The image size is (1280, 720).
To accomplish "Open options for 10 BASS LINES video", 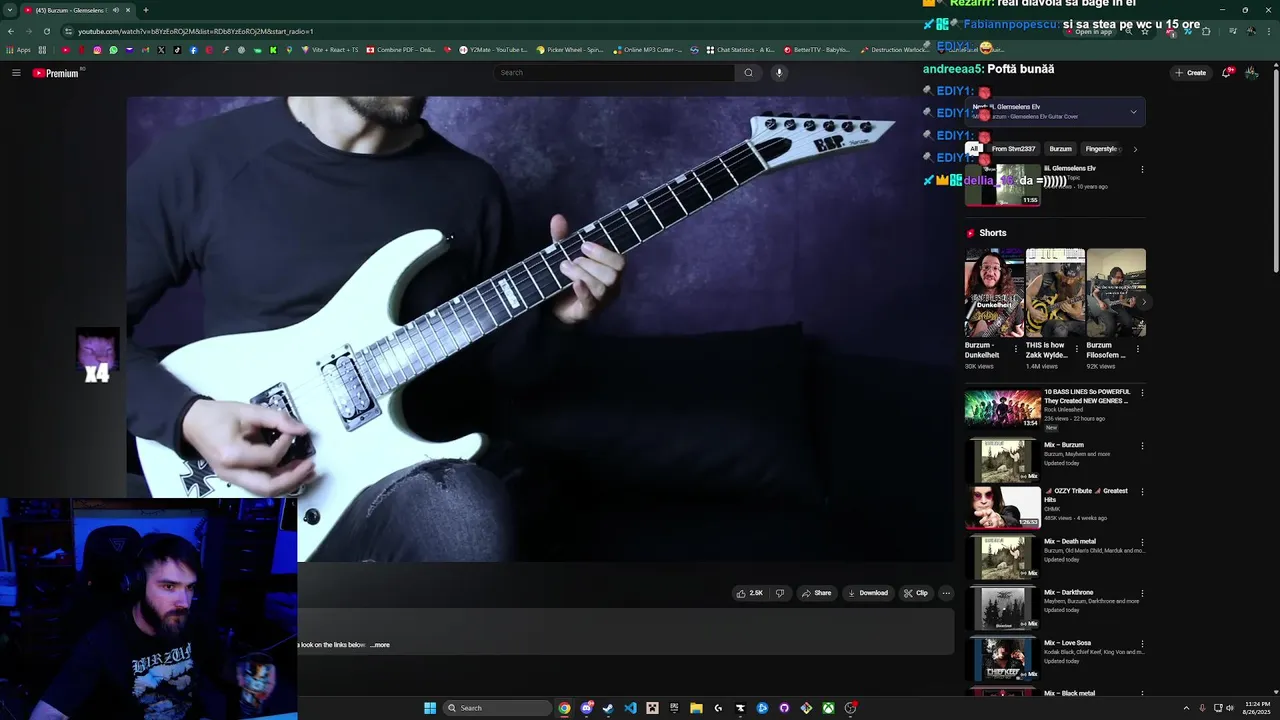I will pos(1142,393).
